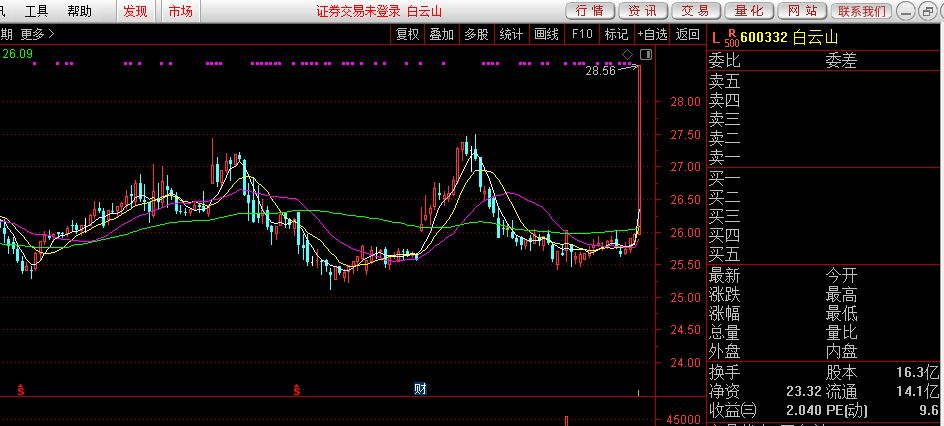The image size is (944, 426).
Task: Click 返回 to go back
Action: pyautogui.click(x=688, y=34)
